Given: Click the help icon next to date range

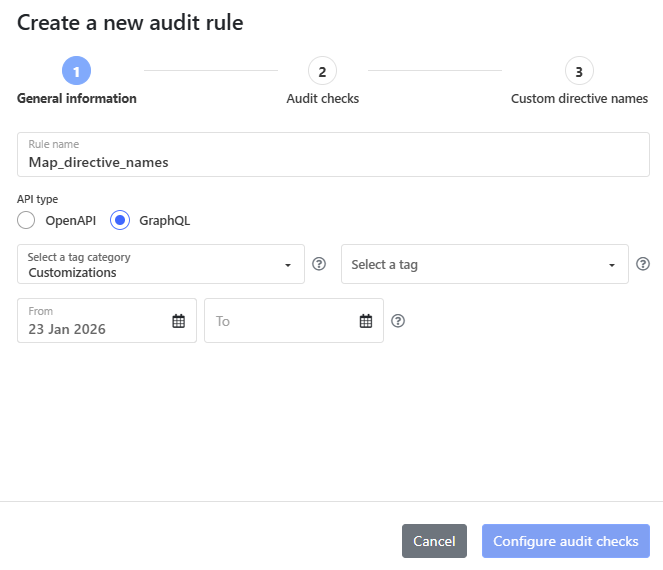Looking at the screenshot, I should tap(398, 321).
